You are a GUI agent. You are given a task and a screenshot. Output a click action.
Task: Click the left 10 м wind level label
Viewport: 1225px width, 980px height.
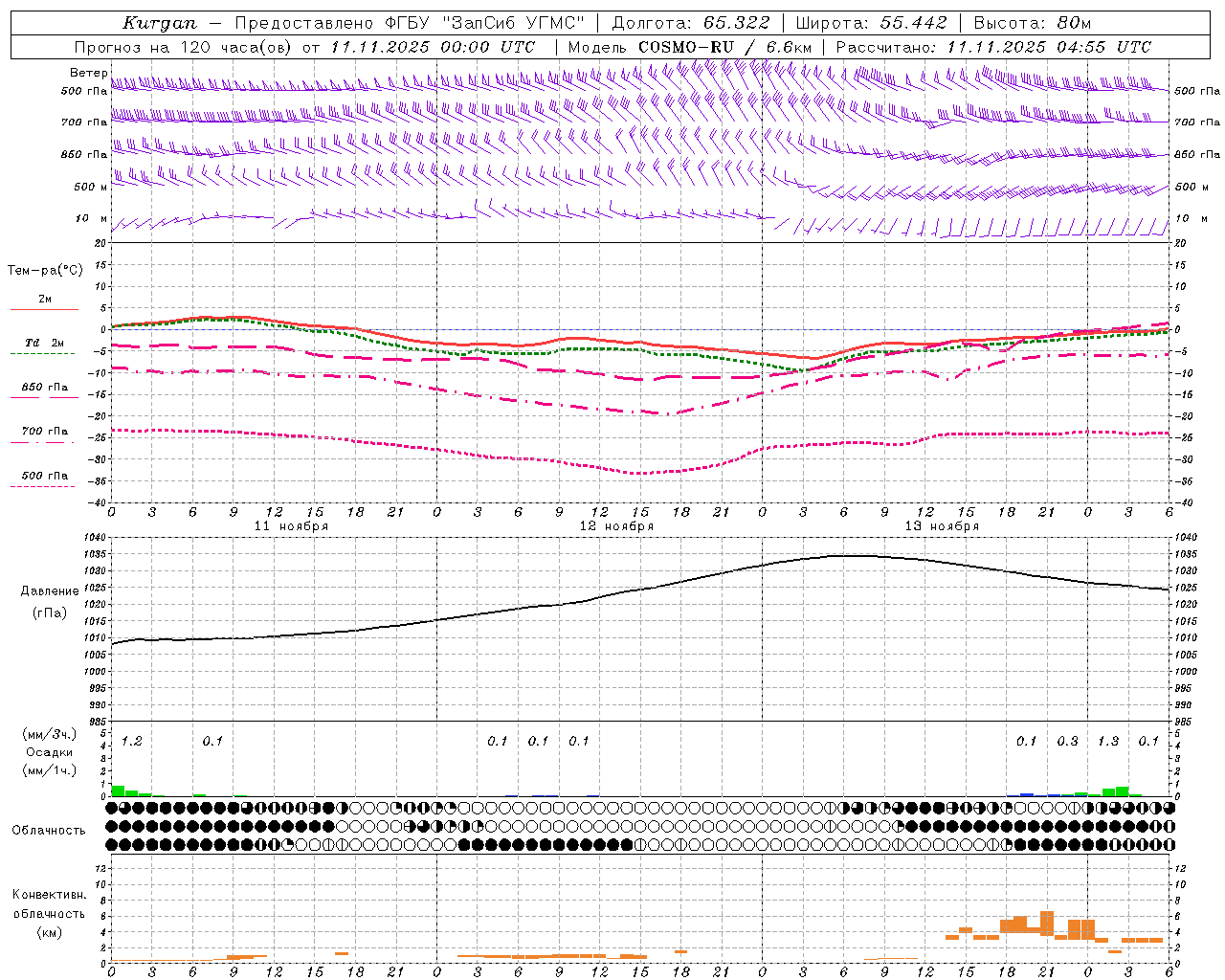click(x=91, y=218)
